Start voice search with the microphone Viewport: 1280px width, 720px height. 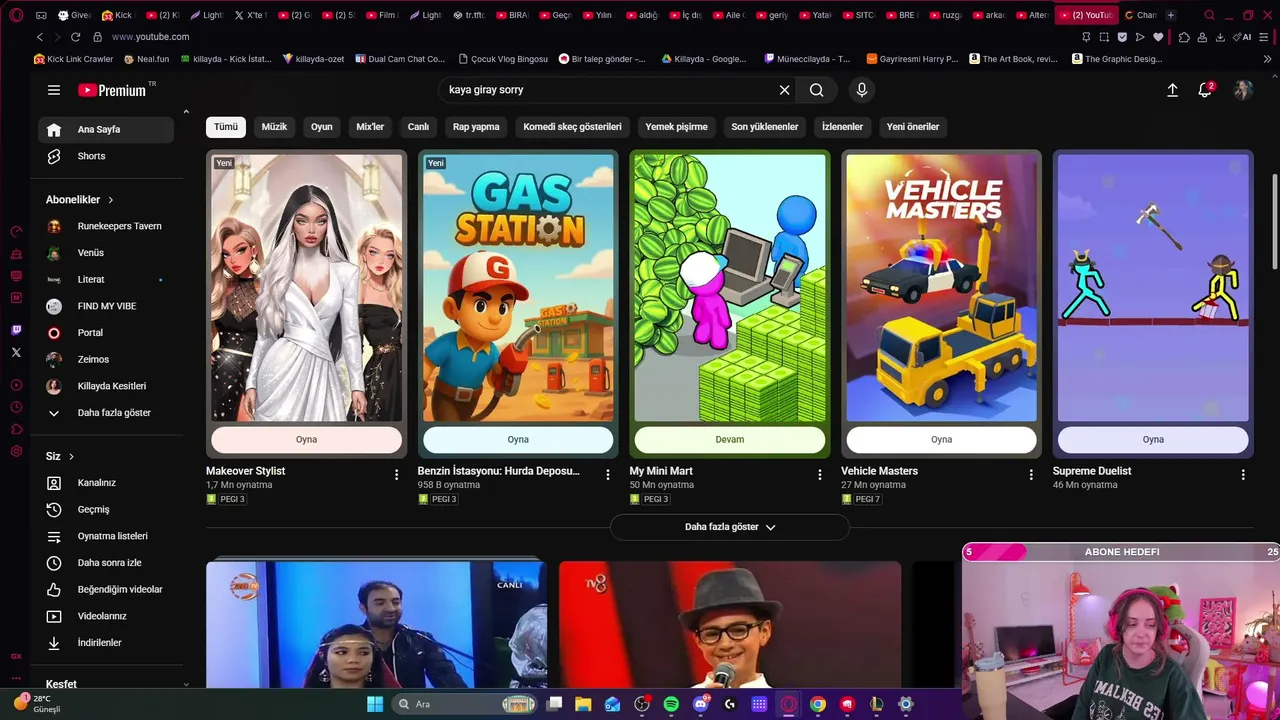click(x=862, y=90)
